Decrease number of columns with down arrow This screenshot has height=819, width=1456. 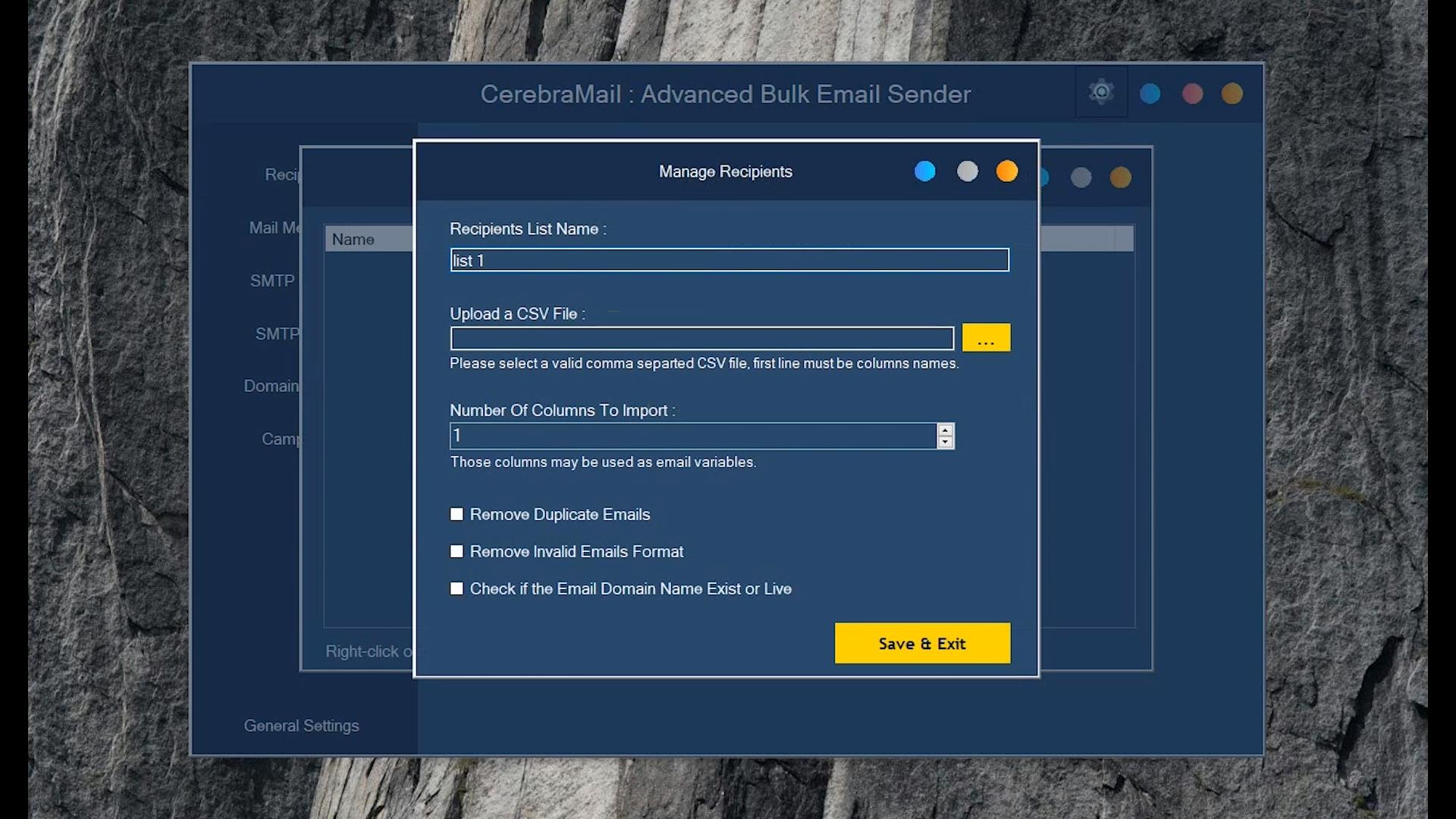click(945, 442)
